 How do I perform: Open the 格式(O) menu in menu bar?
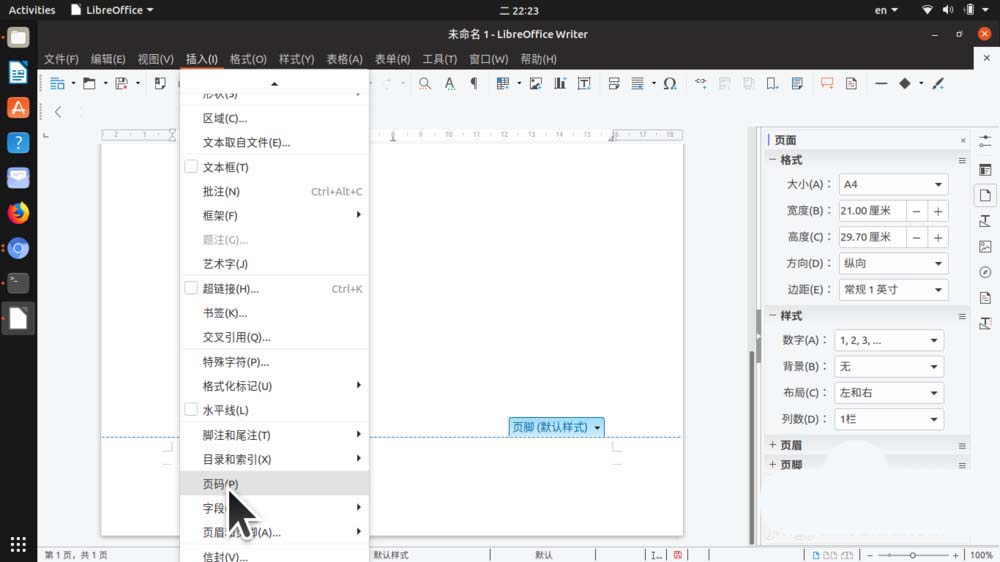pos(248,59)
